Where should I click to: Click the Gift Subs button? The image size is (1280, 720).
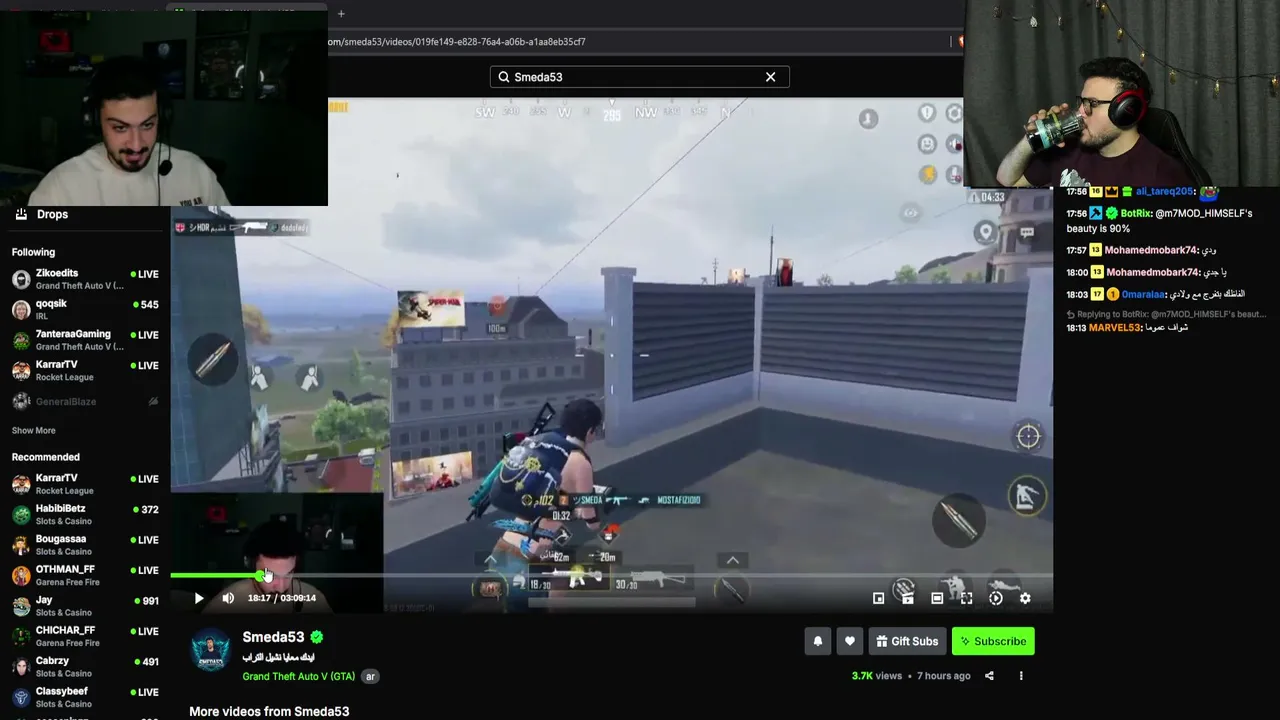(x=908, y=641)
